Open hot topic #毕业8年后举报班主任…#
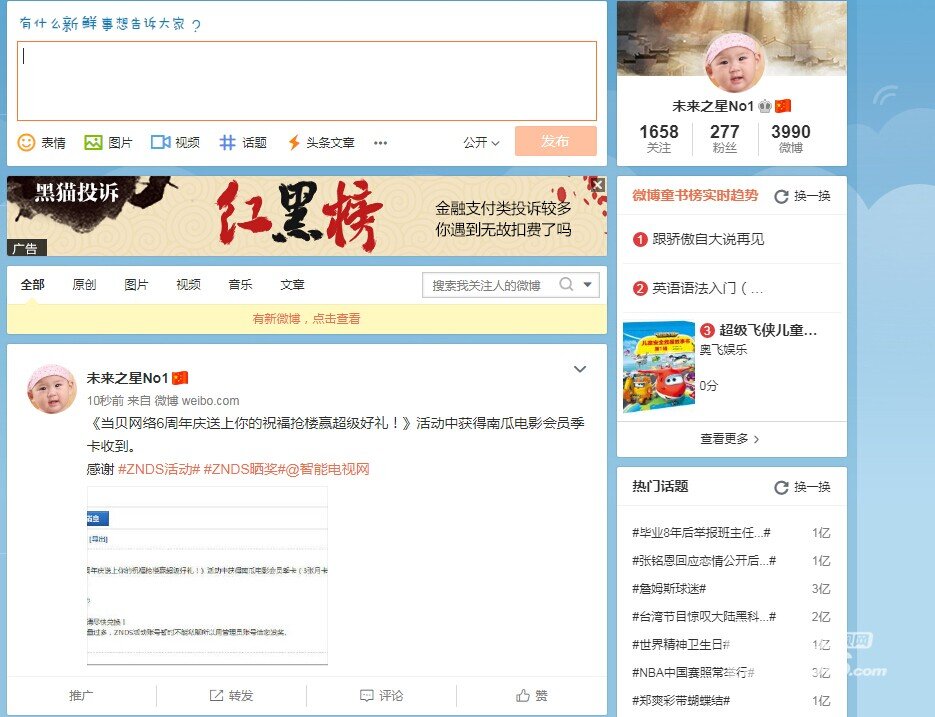 coord(701,533)
